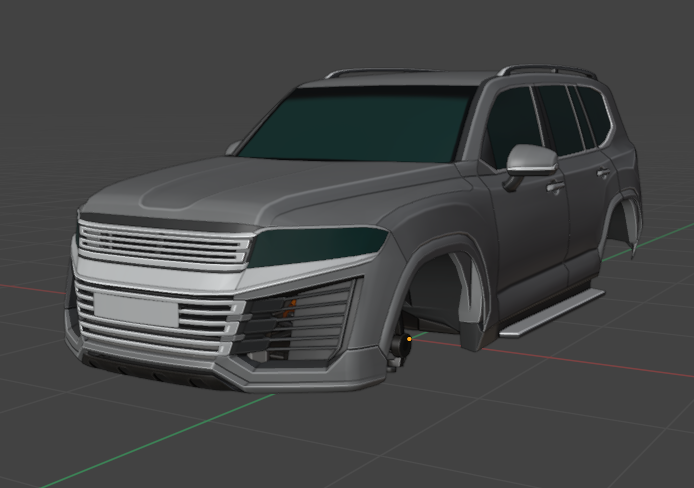The height and width of the screenshot is (488, 694).
Task: Select the blank front license plate
Action: coord(136,309)
